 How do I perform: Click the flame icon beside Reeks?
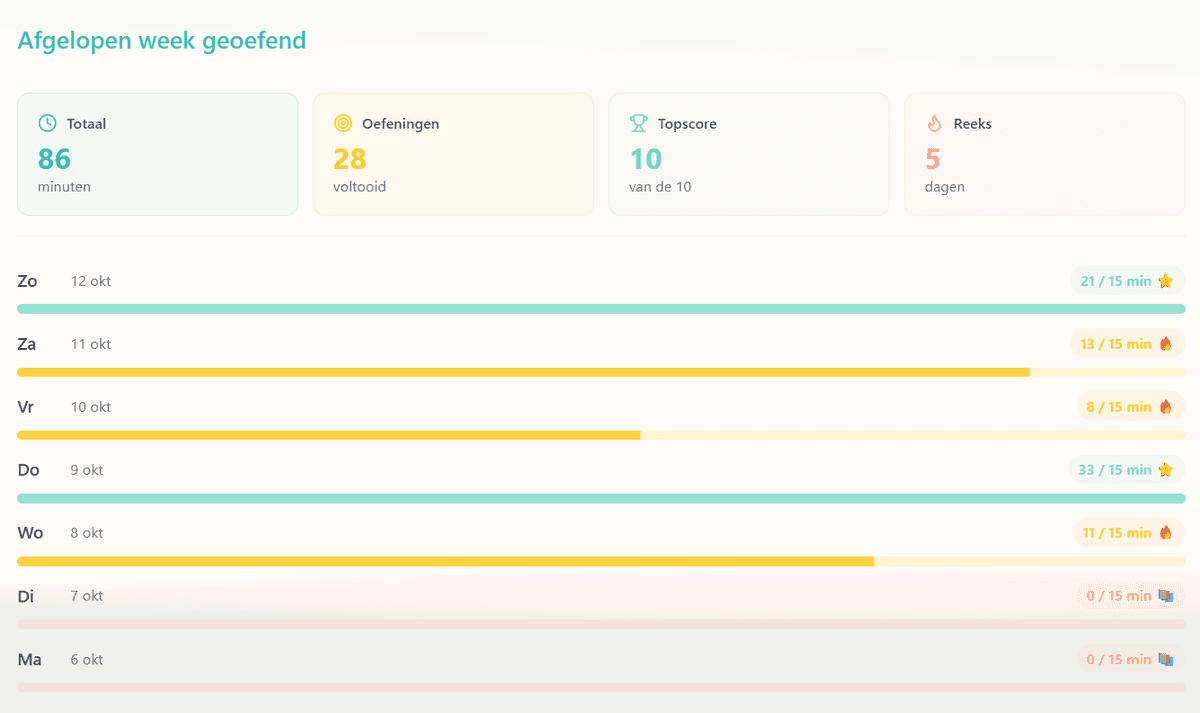click(934, 123)
